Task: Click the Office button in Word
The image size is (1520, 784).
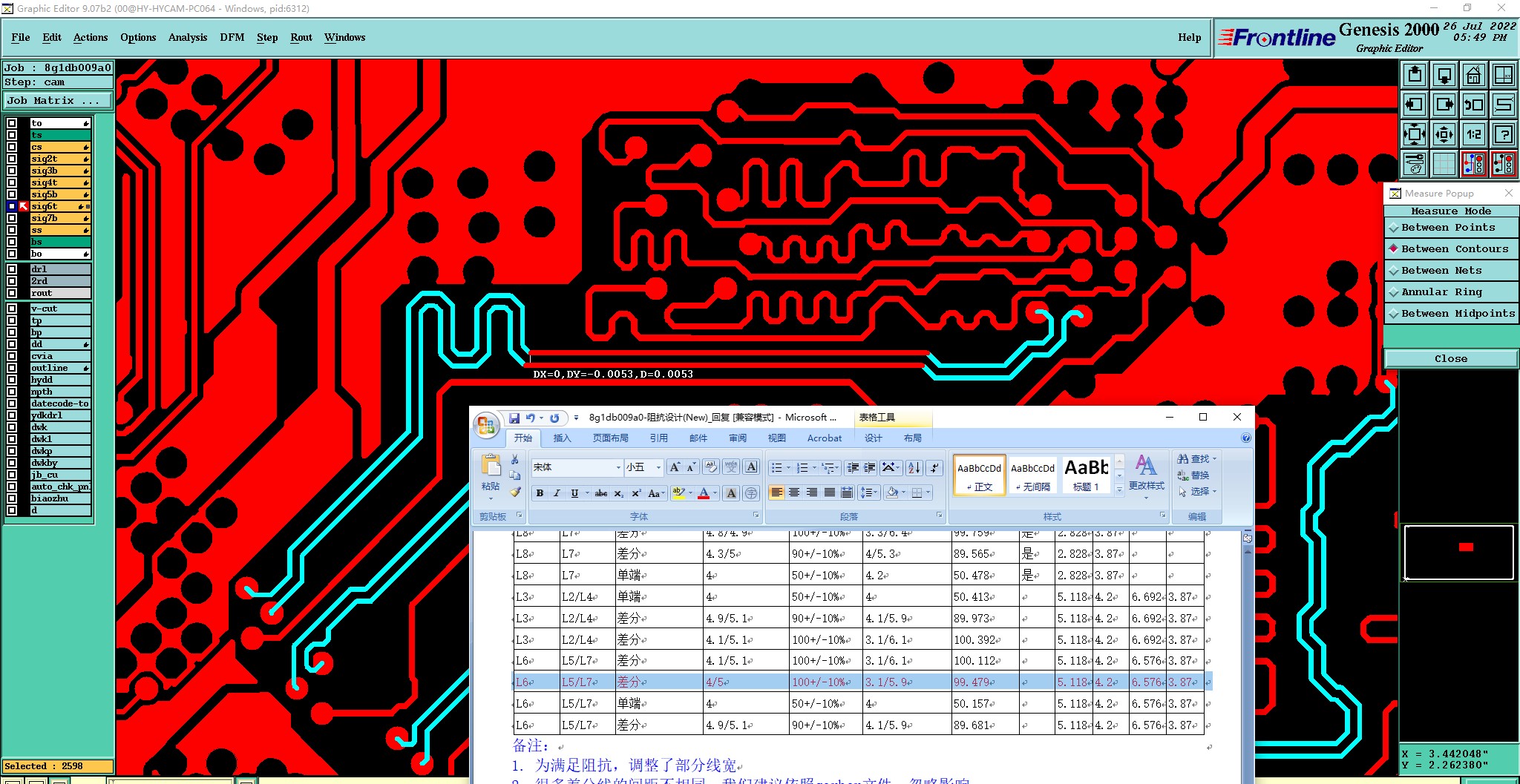Action: 486,425
